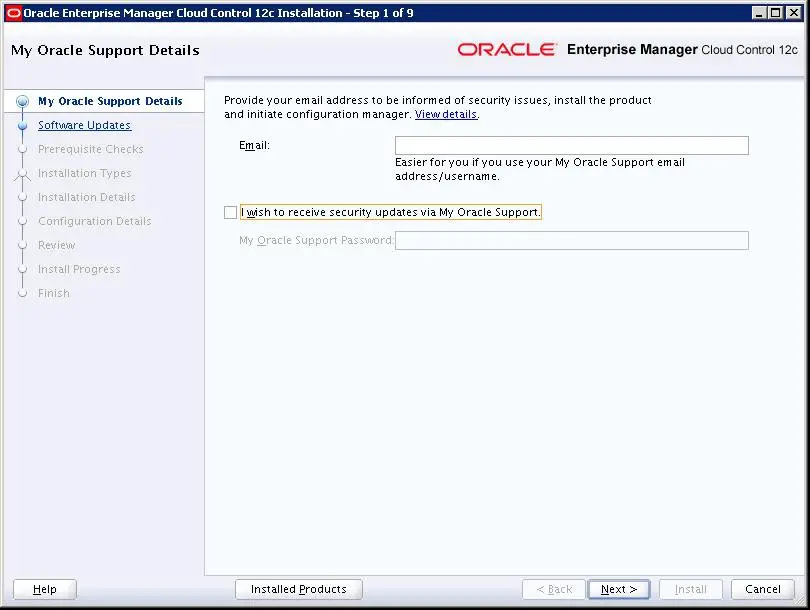Close the installer window
The image size is (810, 610).
click(793, 13)
